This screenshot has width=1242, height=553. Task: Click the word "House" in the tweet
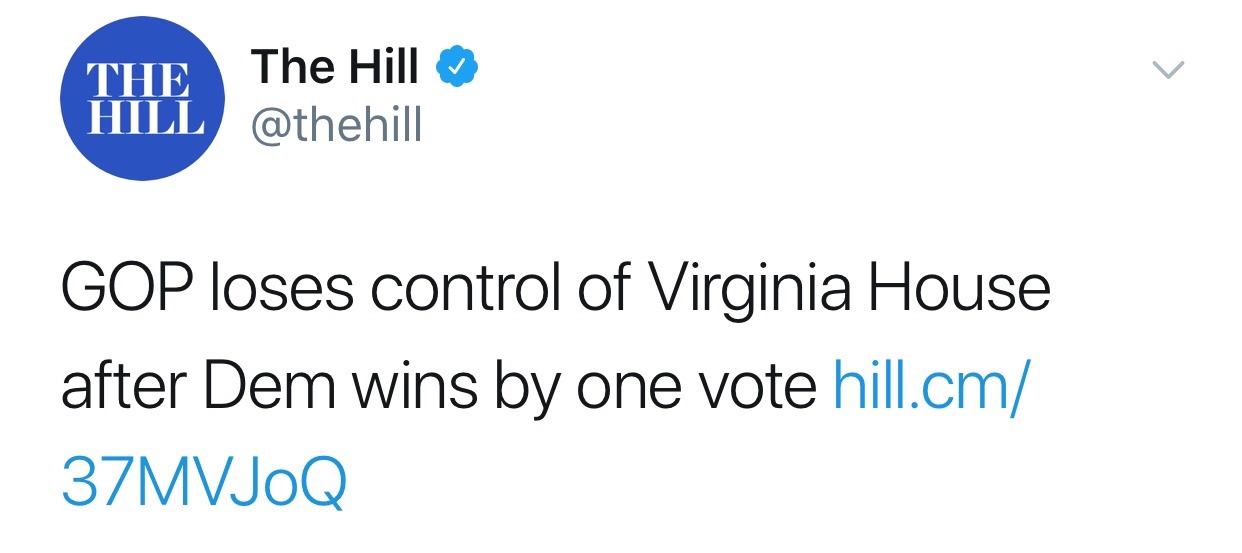[959, 289]
